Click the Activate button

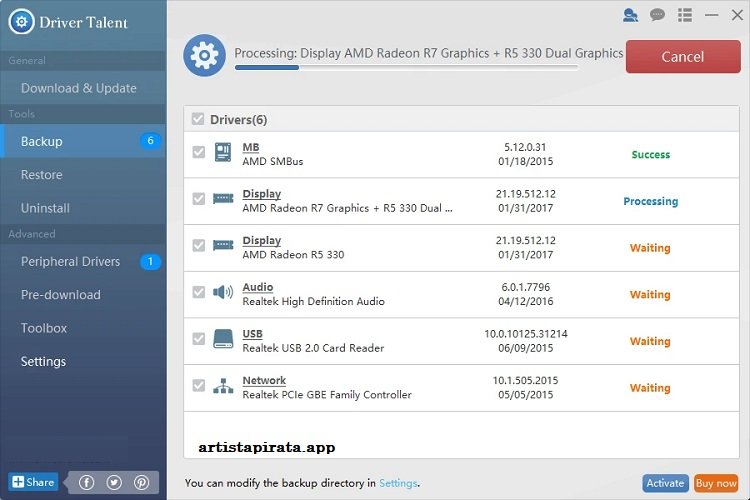[x=665, y=483]
